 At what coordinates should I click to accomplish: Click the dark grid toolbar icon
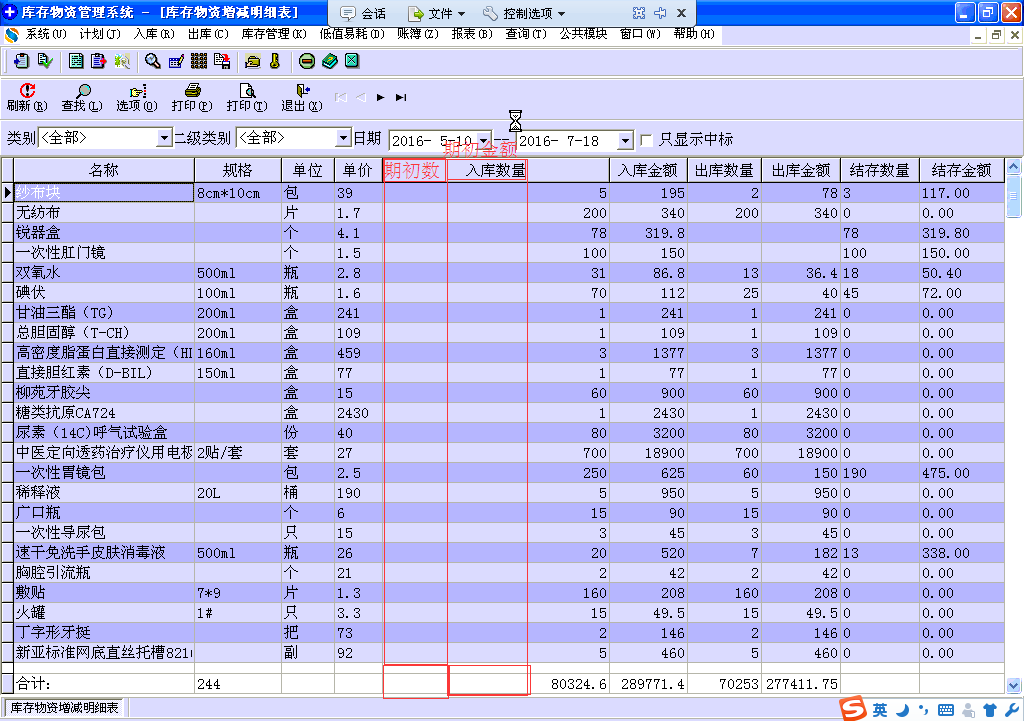point(199,61)
